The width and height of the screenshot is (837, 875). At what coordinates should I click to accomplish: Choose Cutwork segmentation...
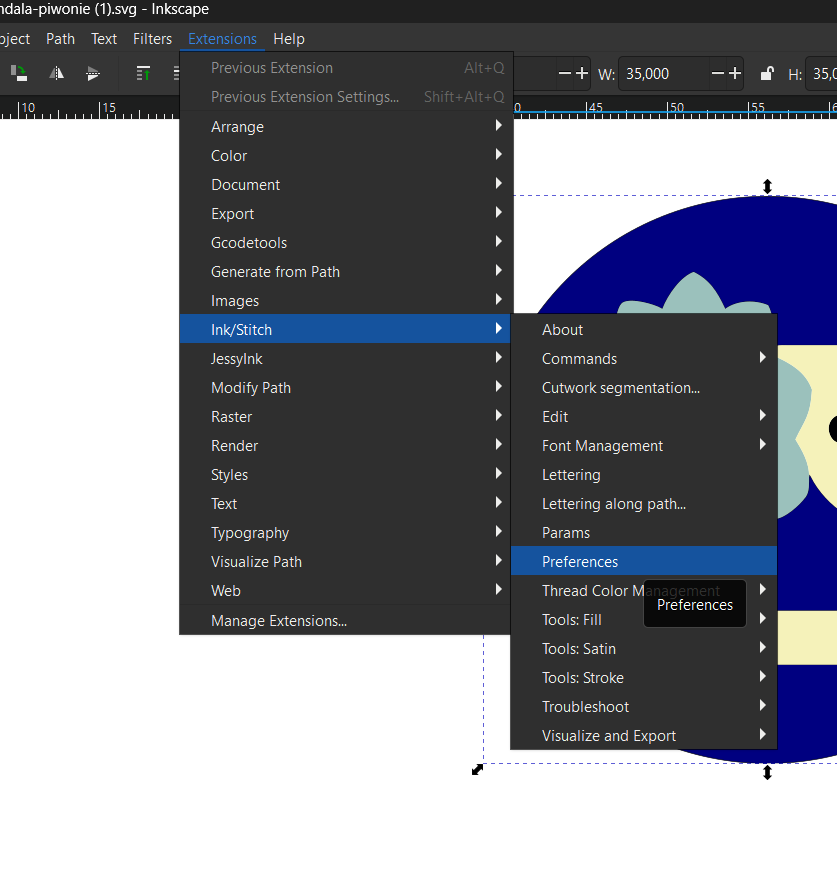[x=644, y=388]
